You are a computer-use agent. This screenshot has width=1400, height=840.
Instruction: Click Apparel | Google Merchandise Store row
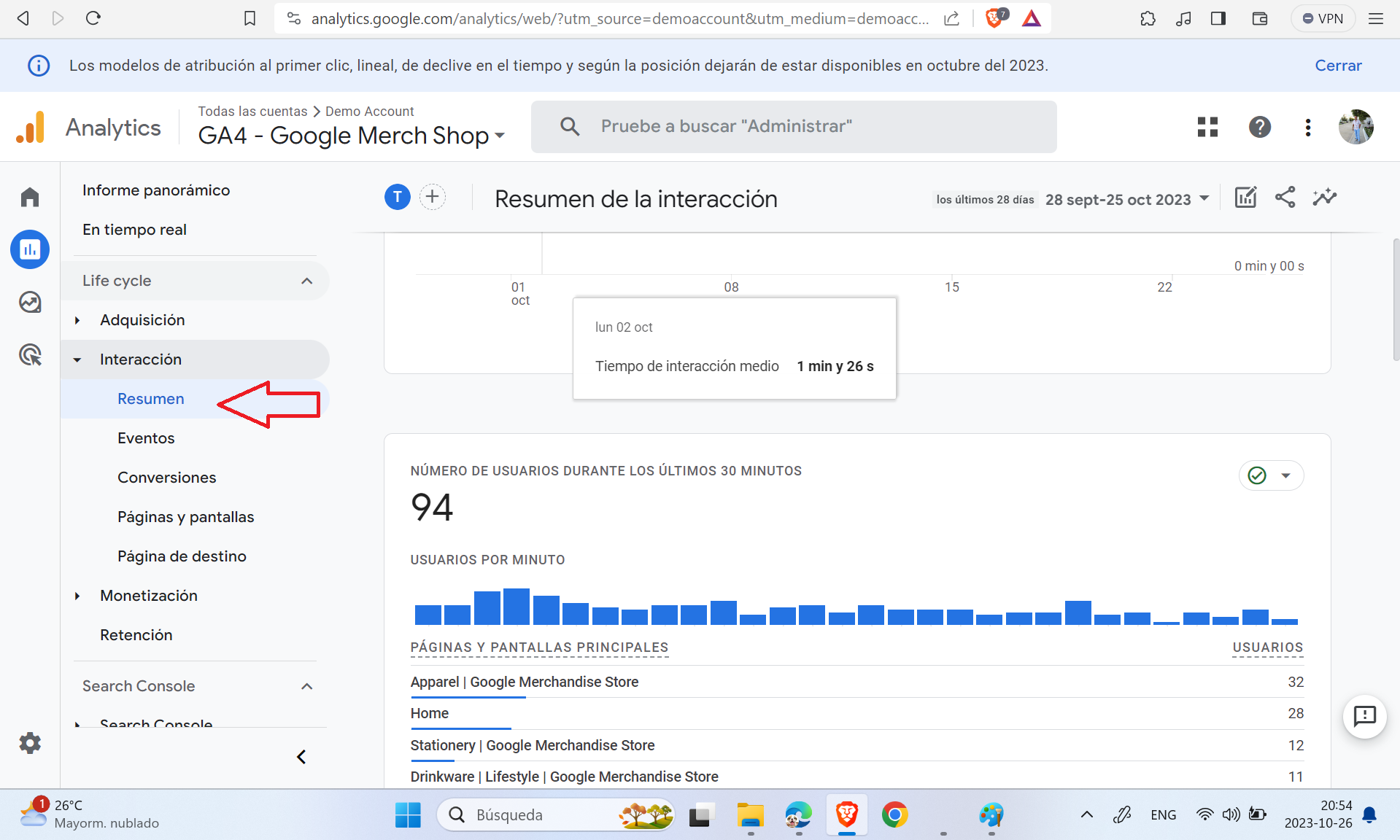pos(856,682)
